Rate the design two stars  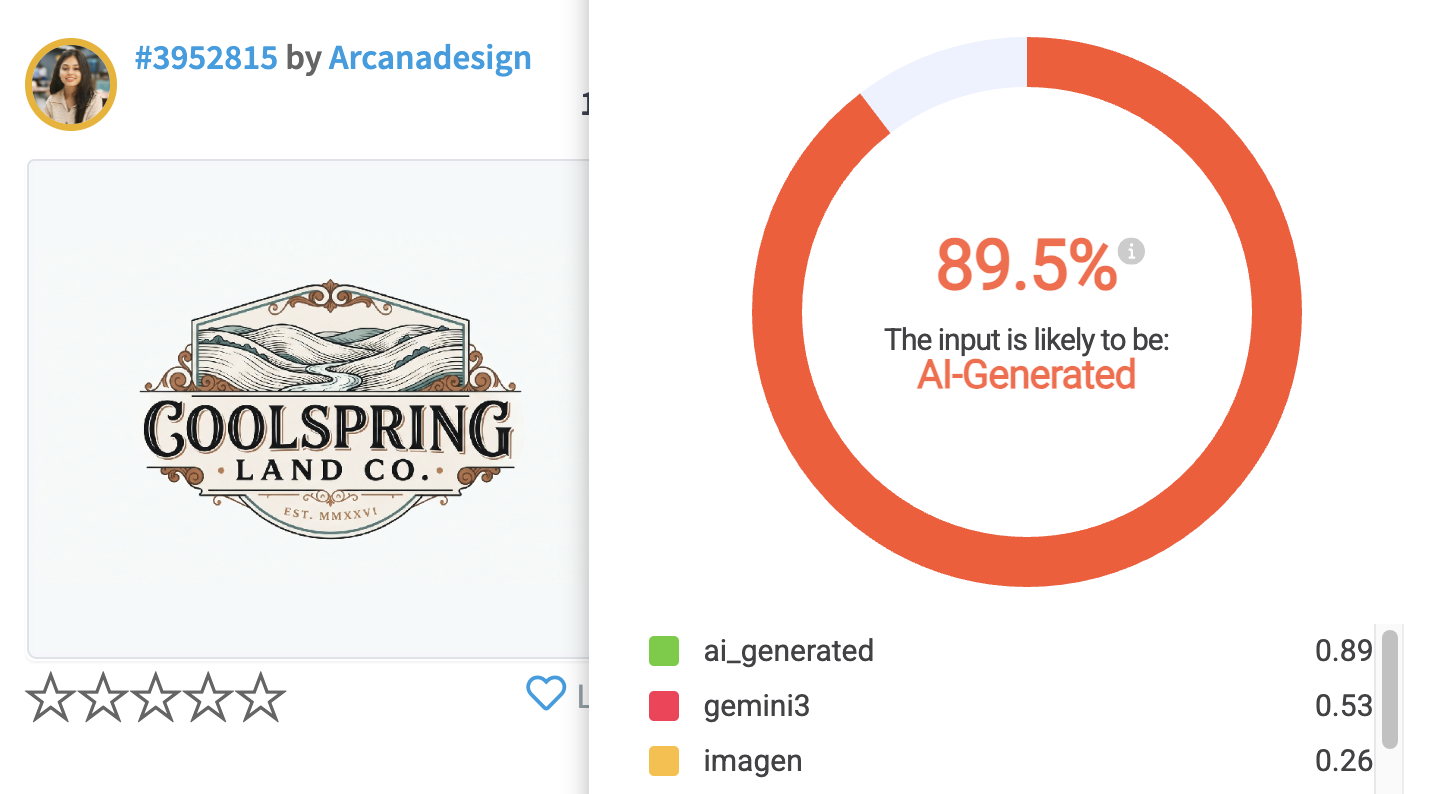click(x=102, y=697)
